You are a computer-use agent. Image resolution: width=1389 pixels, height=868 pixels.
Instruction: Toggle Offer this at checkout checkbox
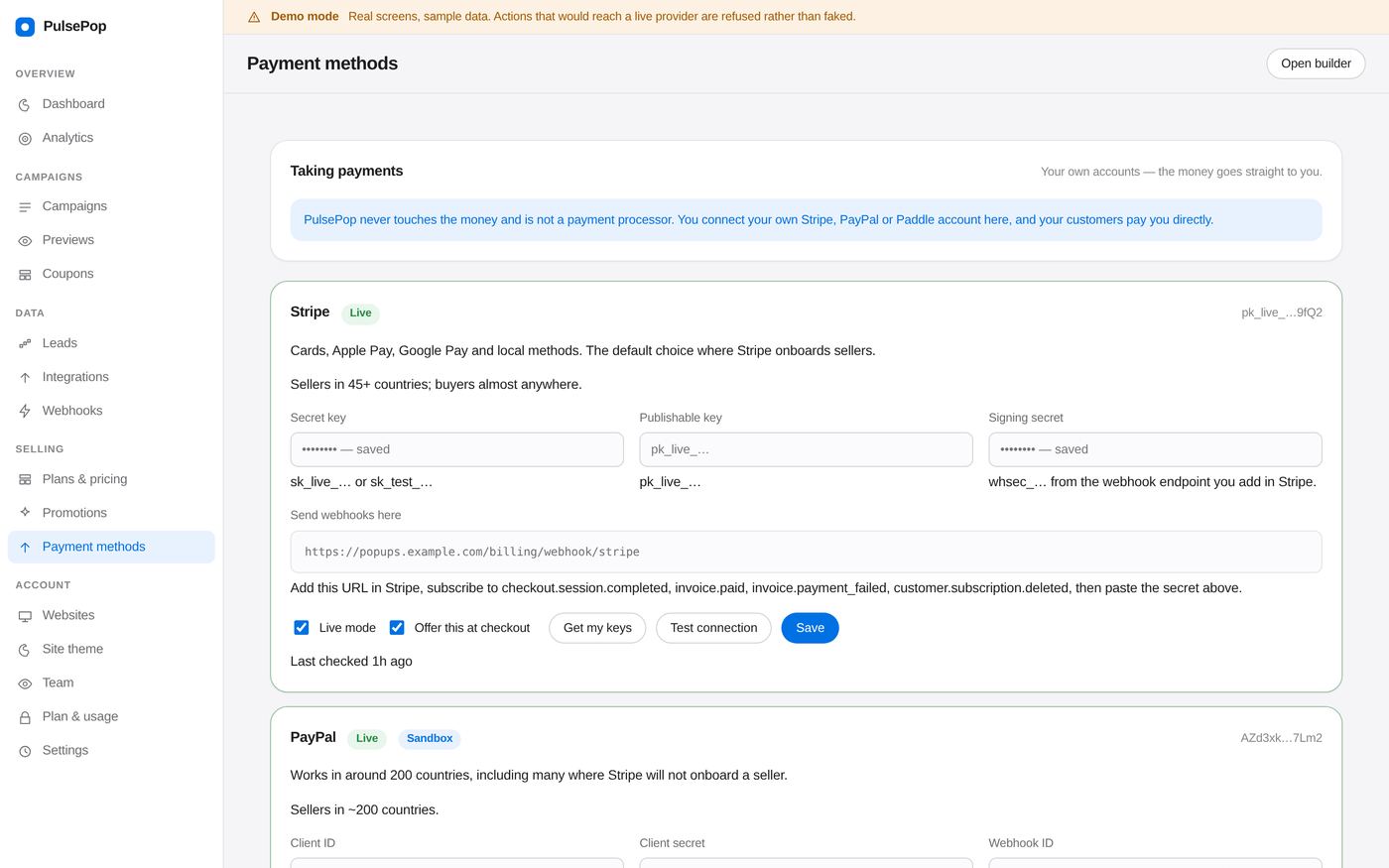(397, 628)
